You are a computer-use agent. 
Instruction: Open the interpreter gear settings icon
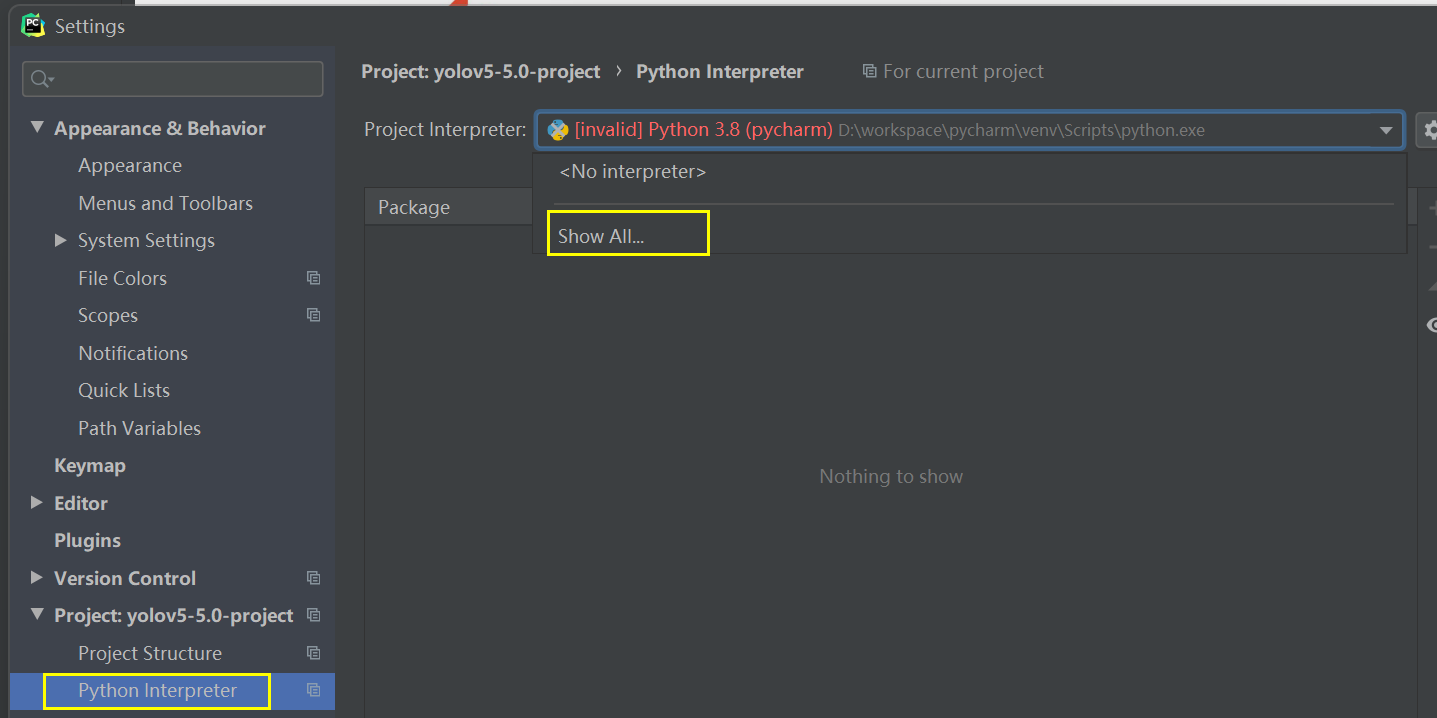pyautogui.click(x=1428, y=130)
